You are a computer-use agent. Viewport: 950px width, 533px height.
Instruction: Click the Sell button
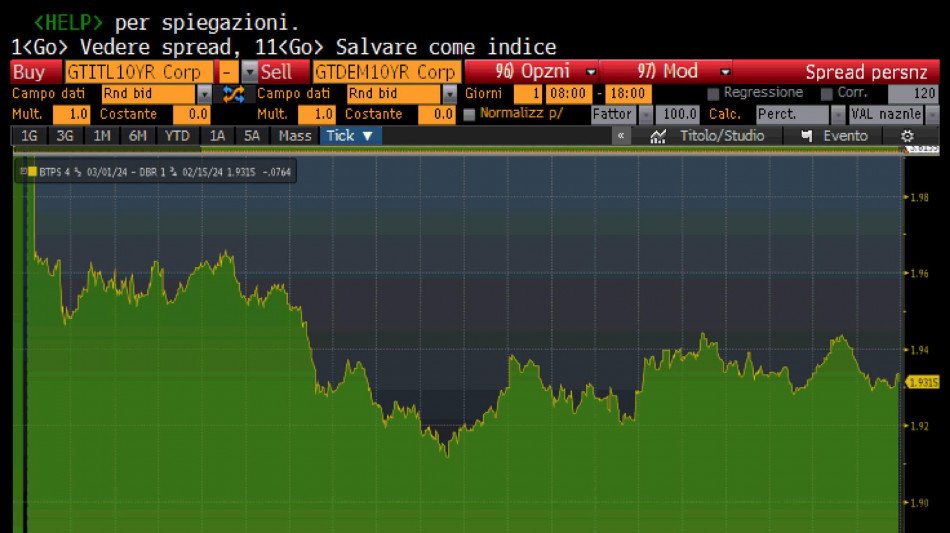[284, 72]
